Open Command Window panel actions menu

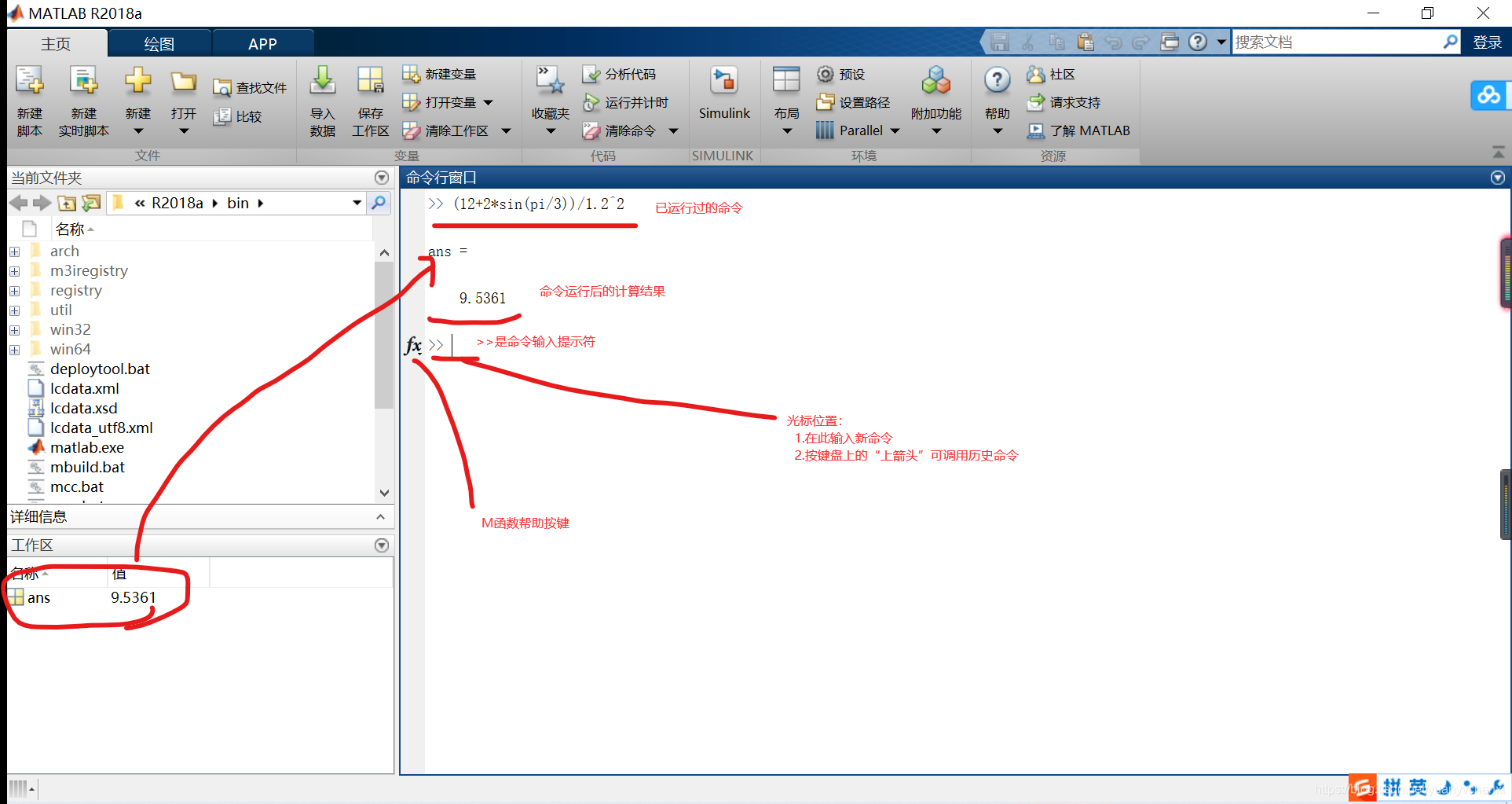[x=1498, y=178]
